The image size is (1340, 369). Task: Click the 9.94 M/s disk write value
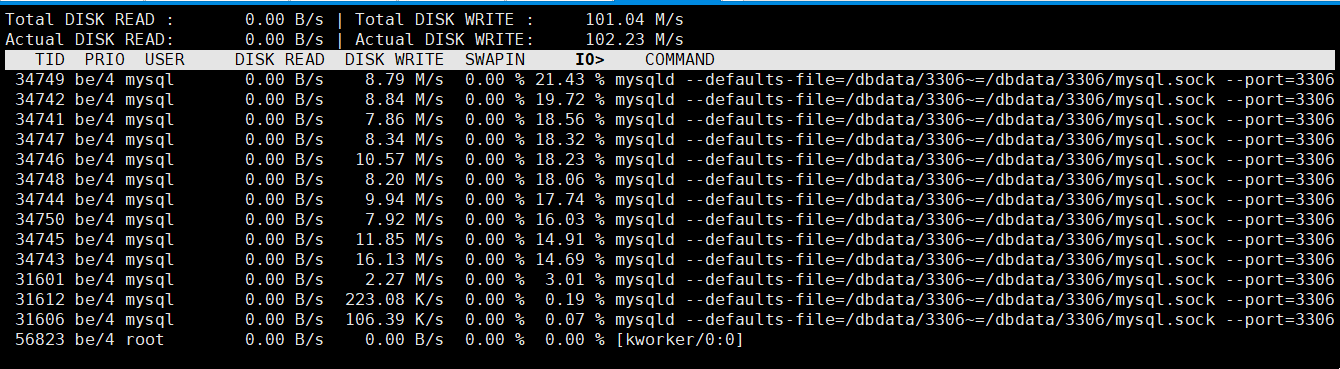coord(405,200)
